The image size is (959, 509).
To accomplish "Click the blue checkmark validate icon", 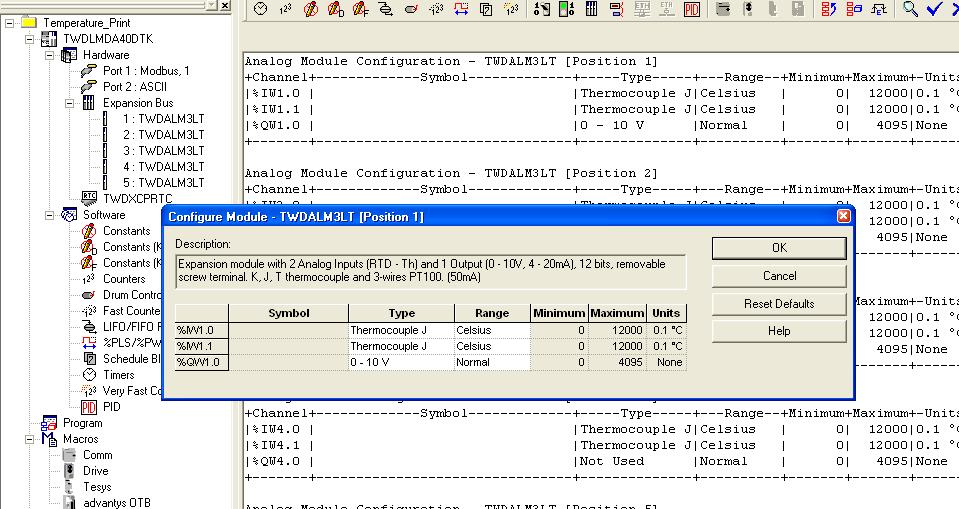I will [935, 9].
